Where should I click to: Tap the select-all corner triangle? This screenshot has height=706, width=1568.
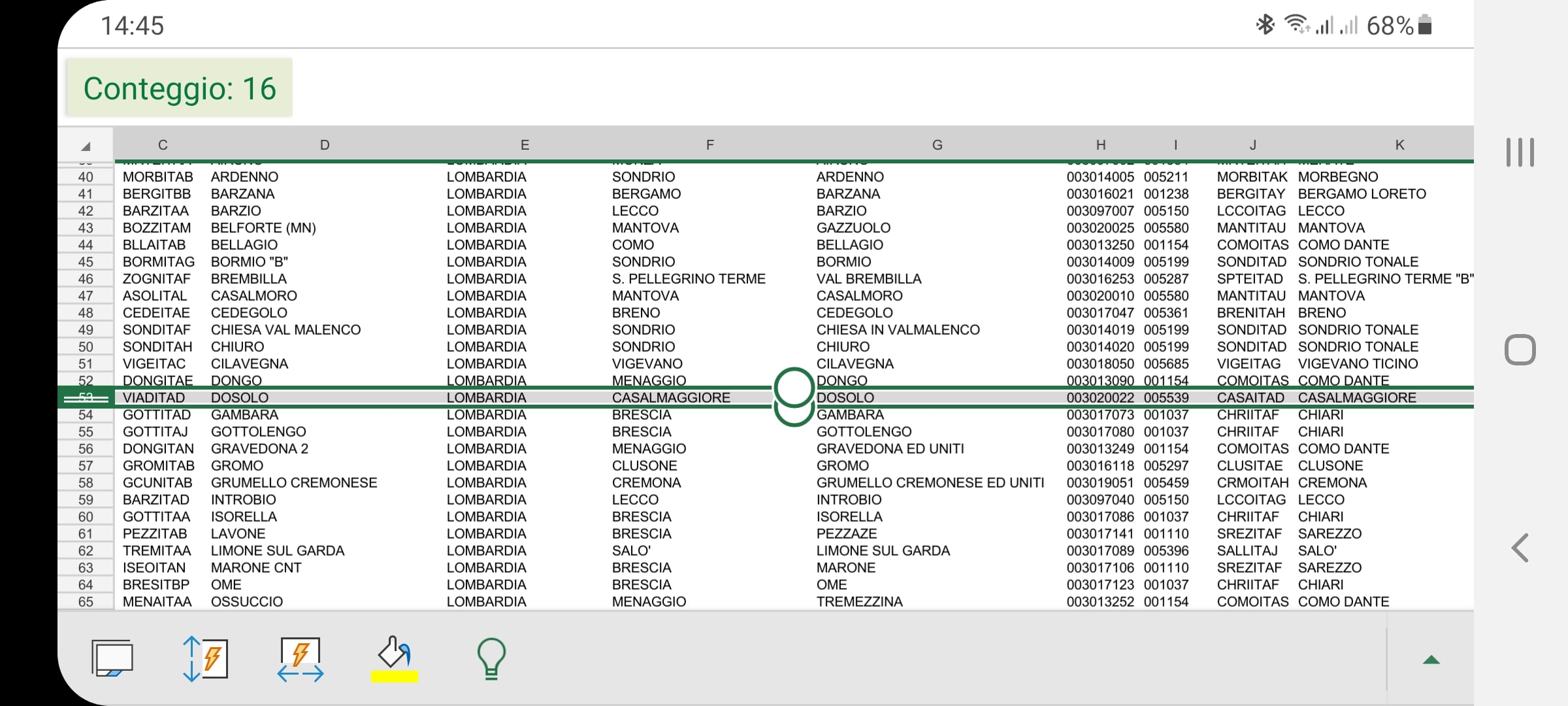coord(86,145)
